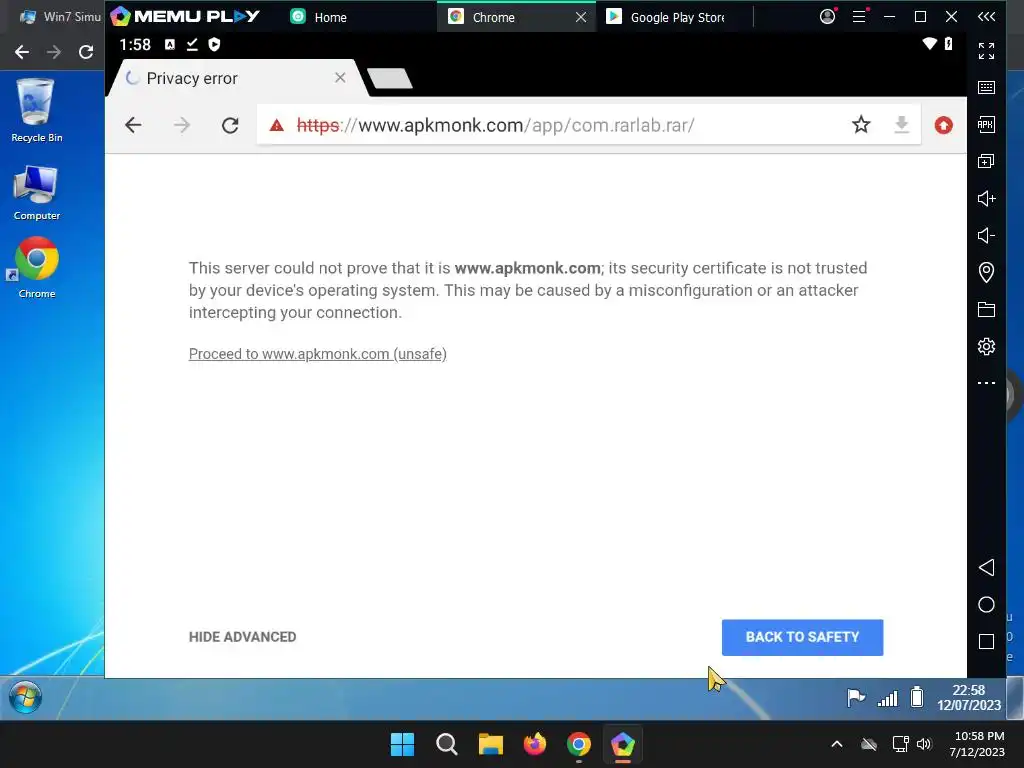Close the Privacy error browser tab
The width and height of the screenshot is (1024, 768).
click(340, 78)
